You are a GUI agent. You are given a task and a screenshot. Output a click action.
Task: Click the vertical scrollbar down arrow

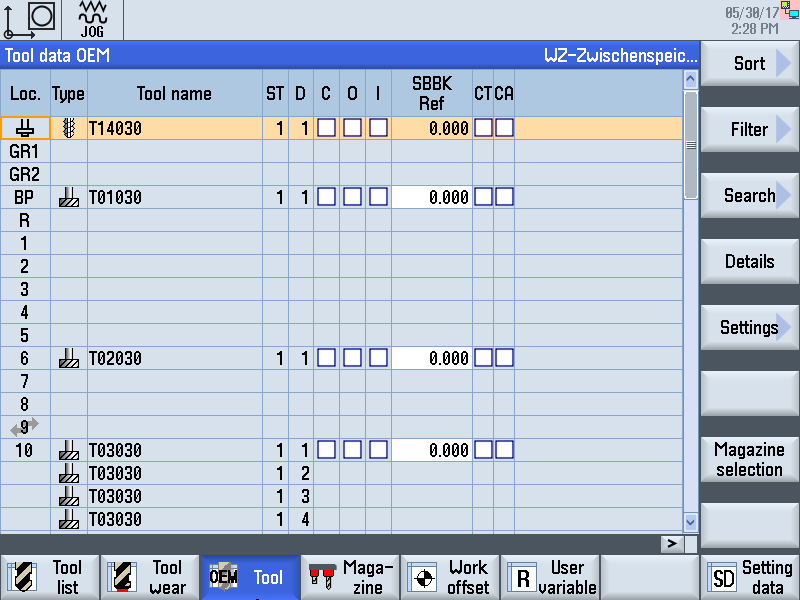[x=690, y=521]
